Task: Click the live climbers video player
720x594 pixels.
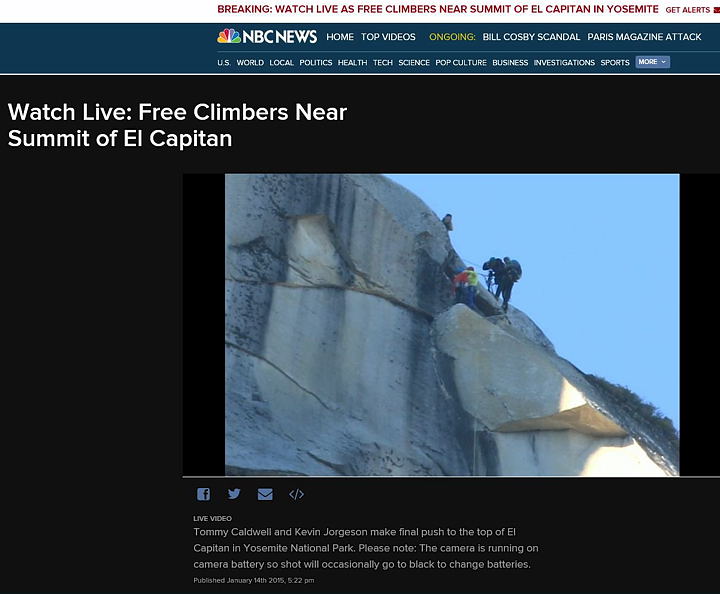Action: (x=452, y=325)
